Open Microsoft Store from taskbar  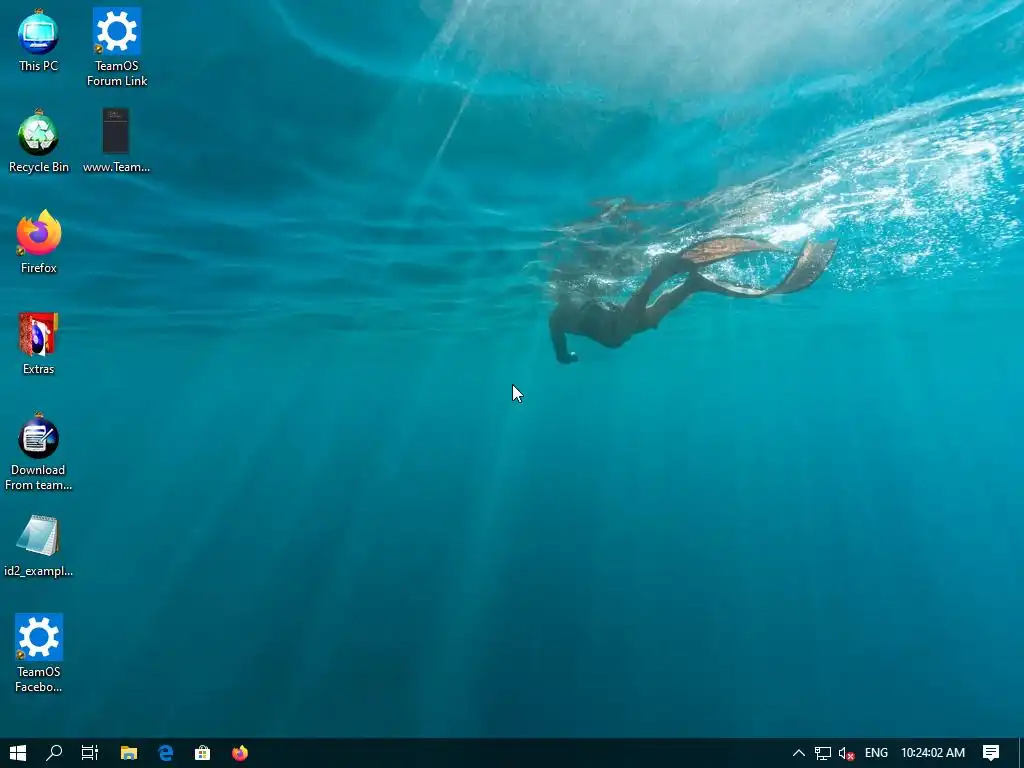(x=202, y=753)
